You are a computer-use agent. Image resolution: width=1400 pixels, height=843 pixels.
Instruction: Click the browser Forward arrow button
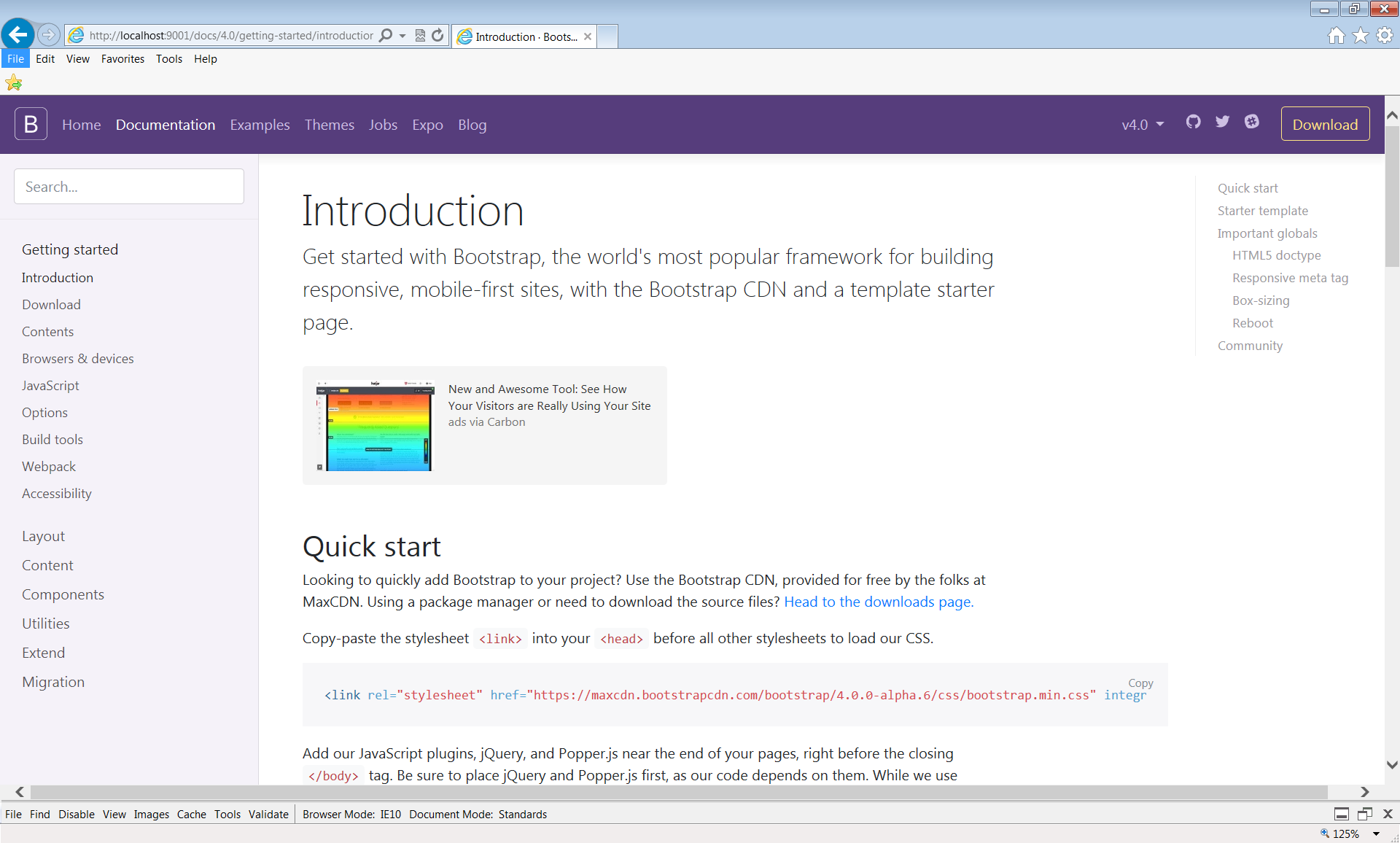click(x=48, y=34)
